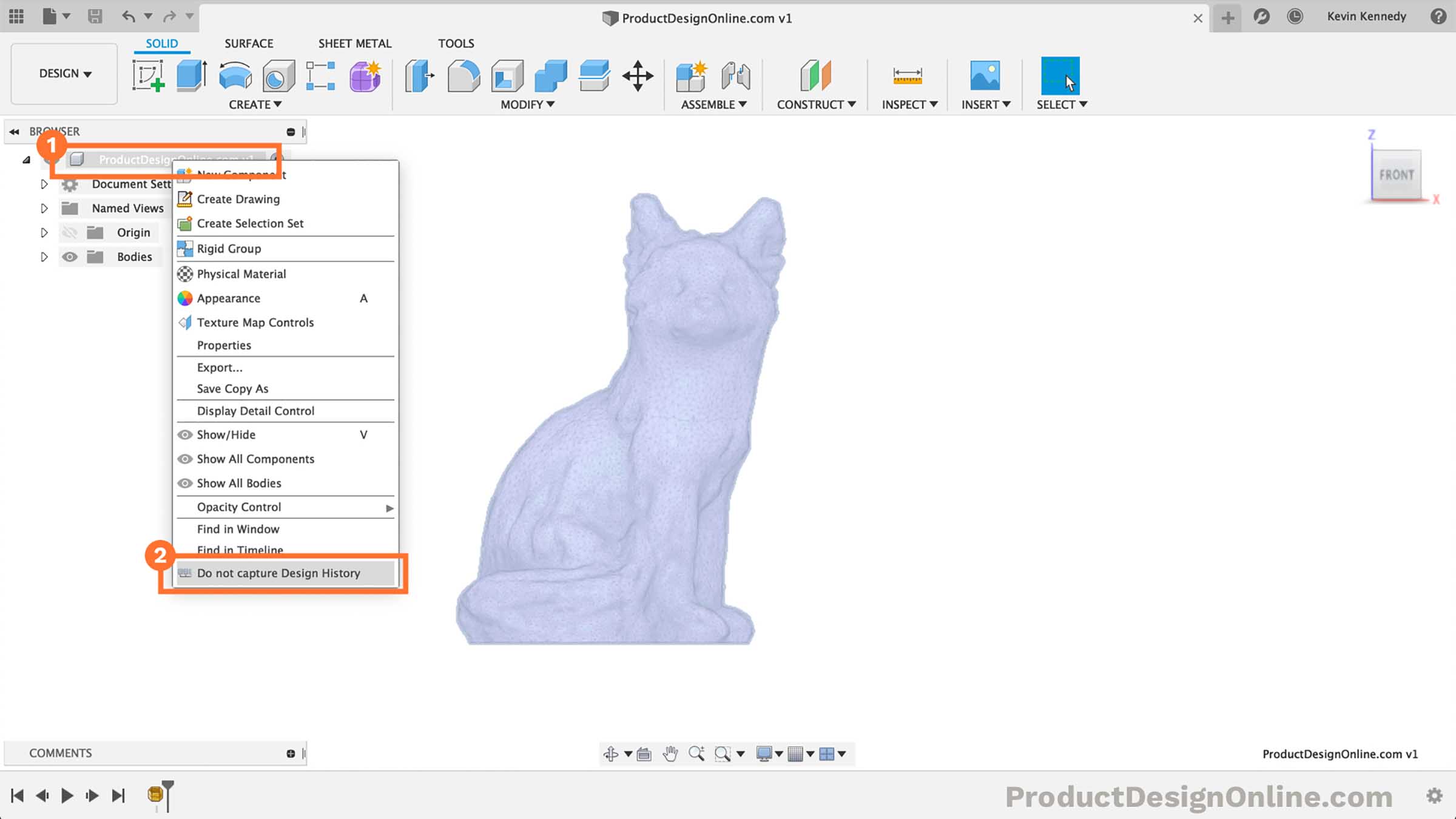Collapse the root component node
The image size is (1456, 819).
26,160
